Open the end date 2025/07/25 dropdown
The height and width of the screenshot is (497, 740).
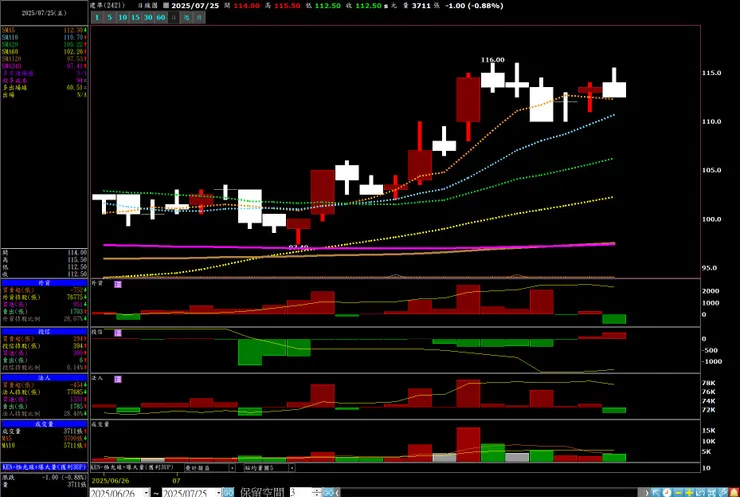218,493
